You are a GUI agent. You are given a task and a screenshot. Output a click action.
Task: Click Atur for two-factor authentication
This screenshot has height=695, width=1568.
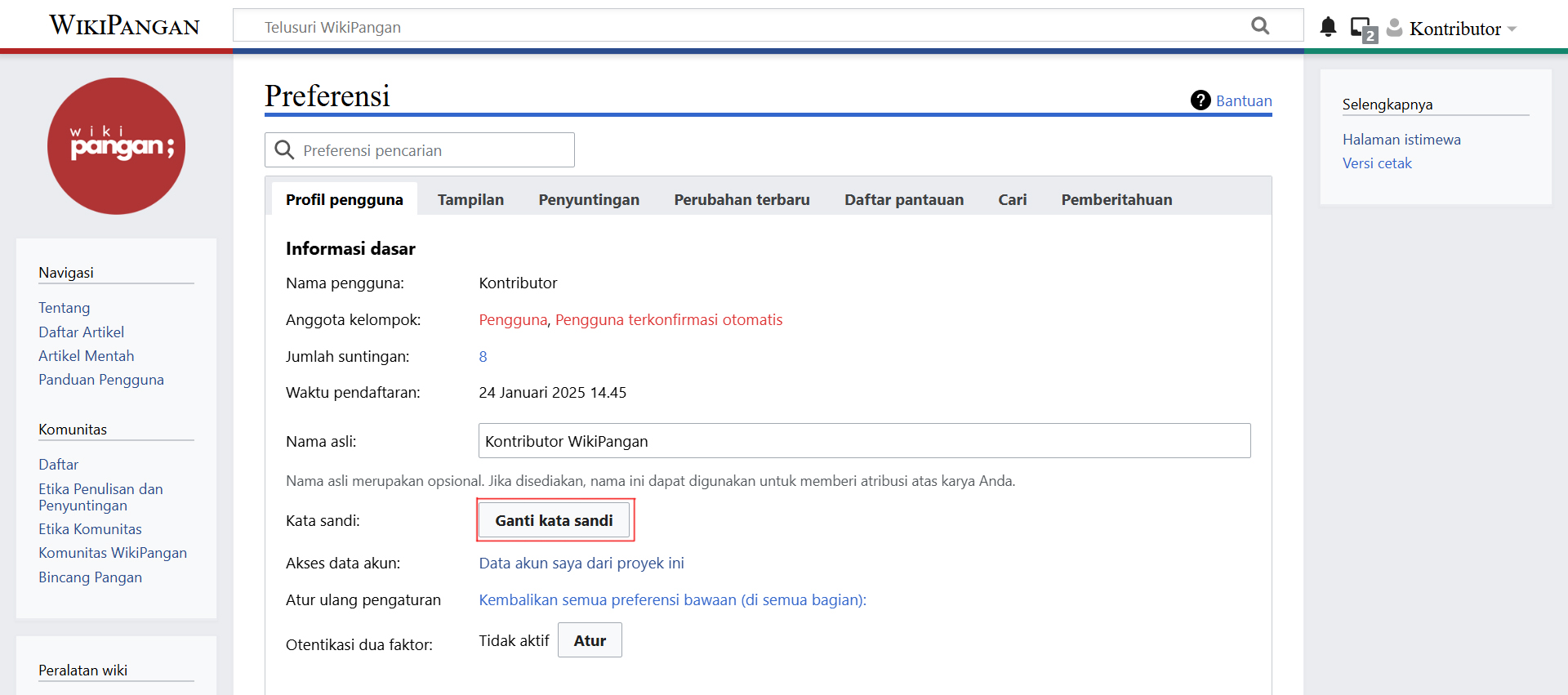(590, 640)
